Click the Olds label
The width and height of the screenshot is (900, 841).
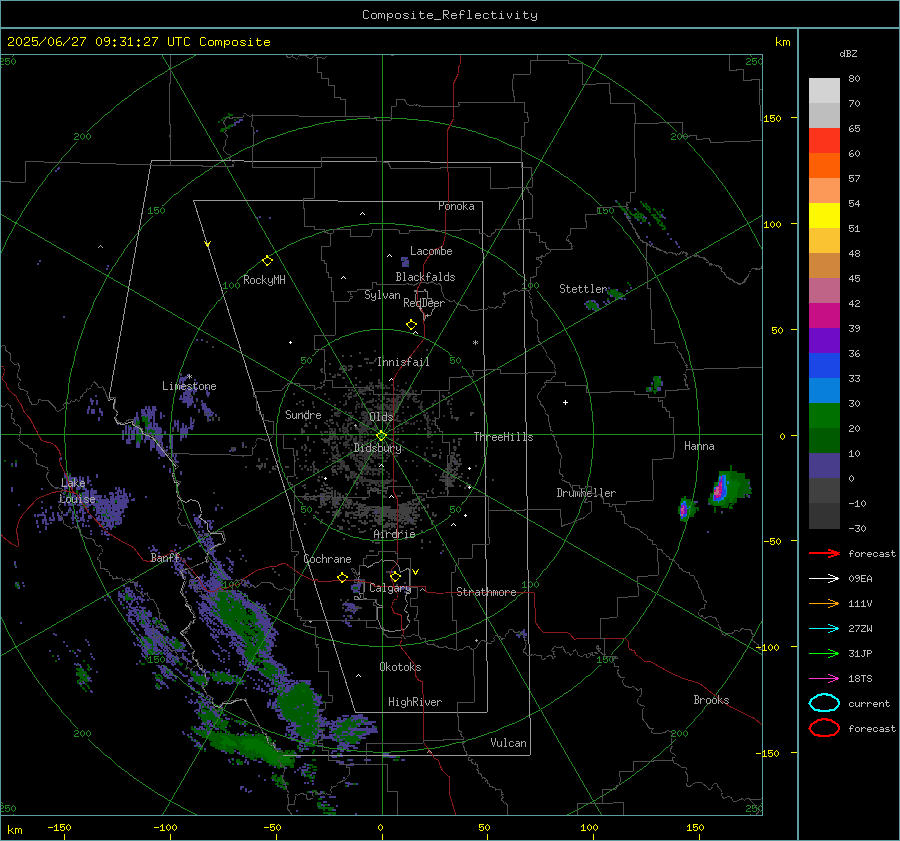tap(381, 417)
